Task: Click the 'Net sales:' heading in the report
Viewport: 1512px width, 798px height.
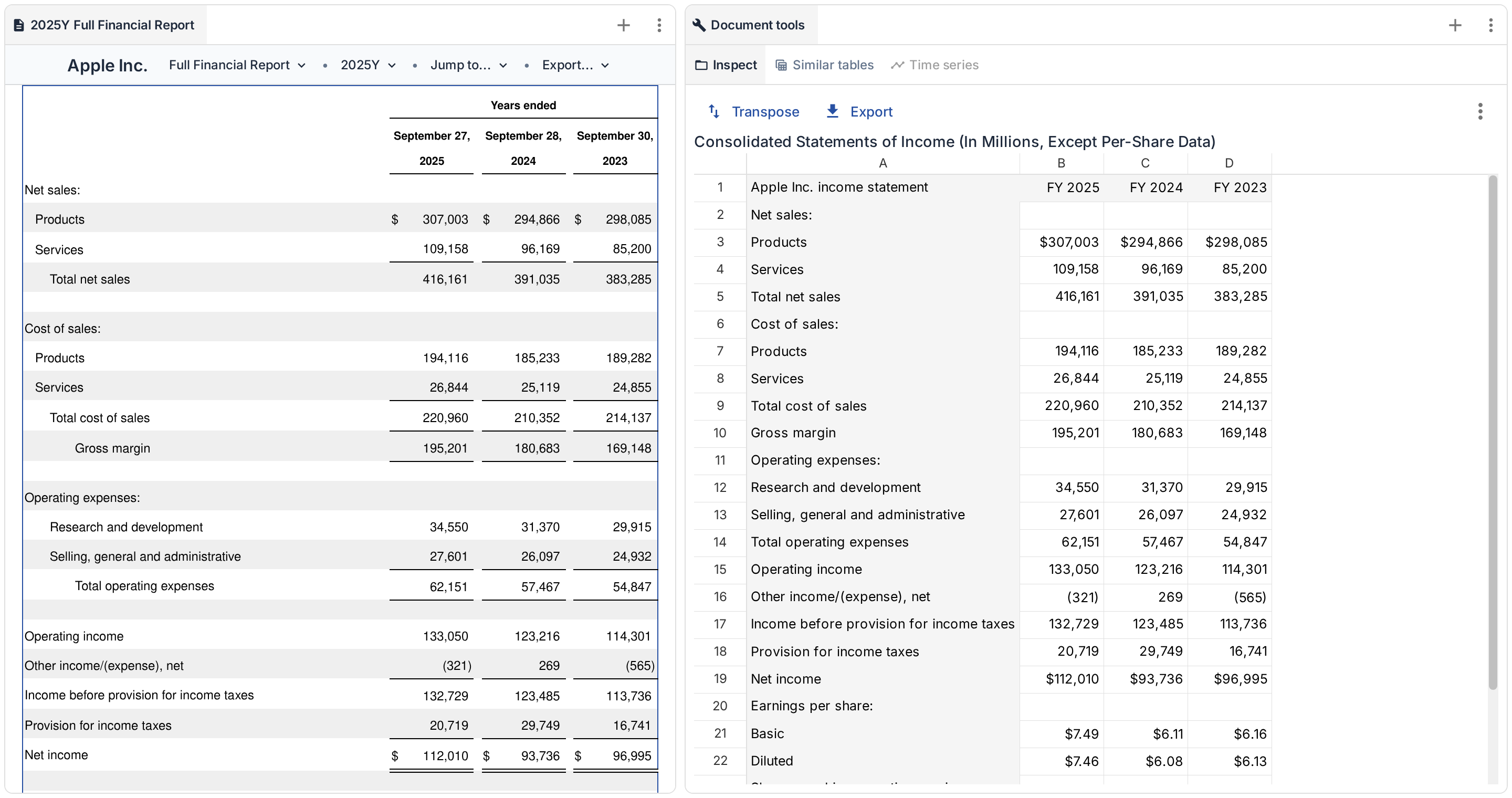Action: click(x=52, y=190)
